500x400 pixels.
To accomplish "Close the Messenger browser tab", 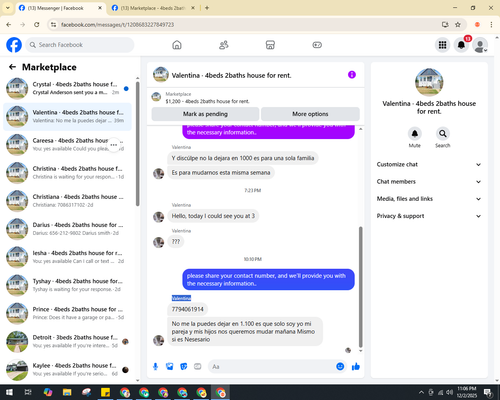I will (x=100, y=8).
